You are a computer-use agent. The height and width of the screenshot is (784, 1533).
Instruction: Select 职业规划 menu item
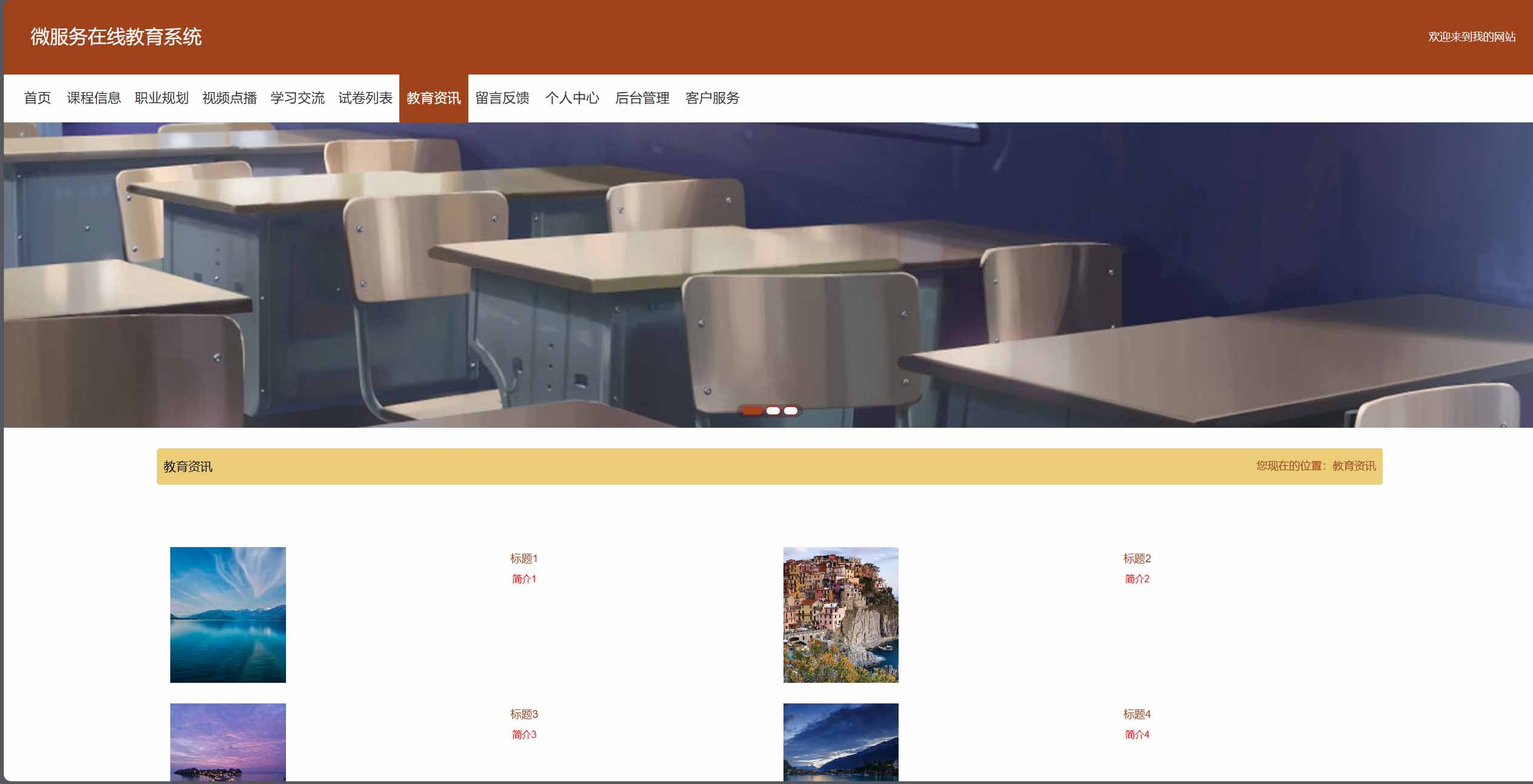tap(162, 98)
